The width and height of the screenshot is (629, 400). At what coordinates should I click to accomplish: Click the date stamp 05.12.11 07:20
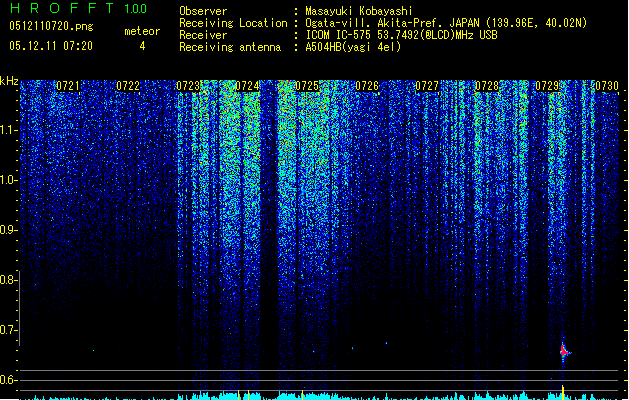[x=51, y=46]
